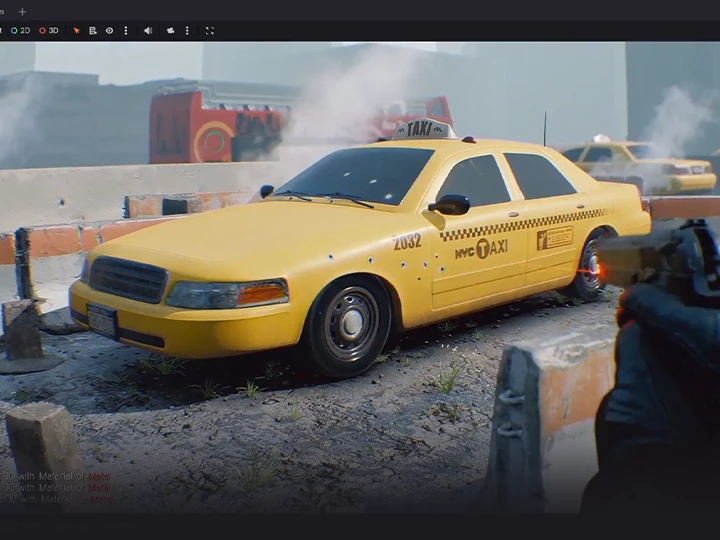Toggle the eye visibility icon in toolbar
720x540 pixels.
(x=109, y=31)
